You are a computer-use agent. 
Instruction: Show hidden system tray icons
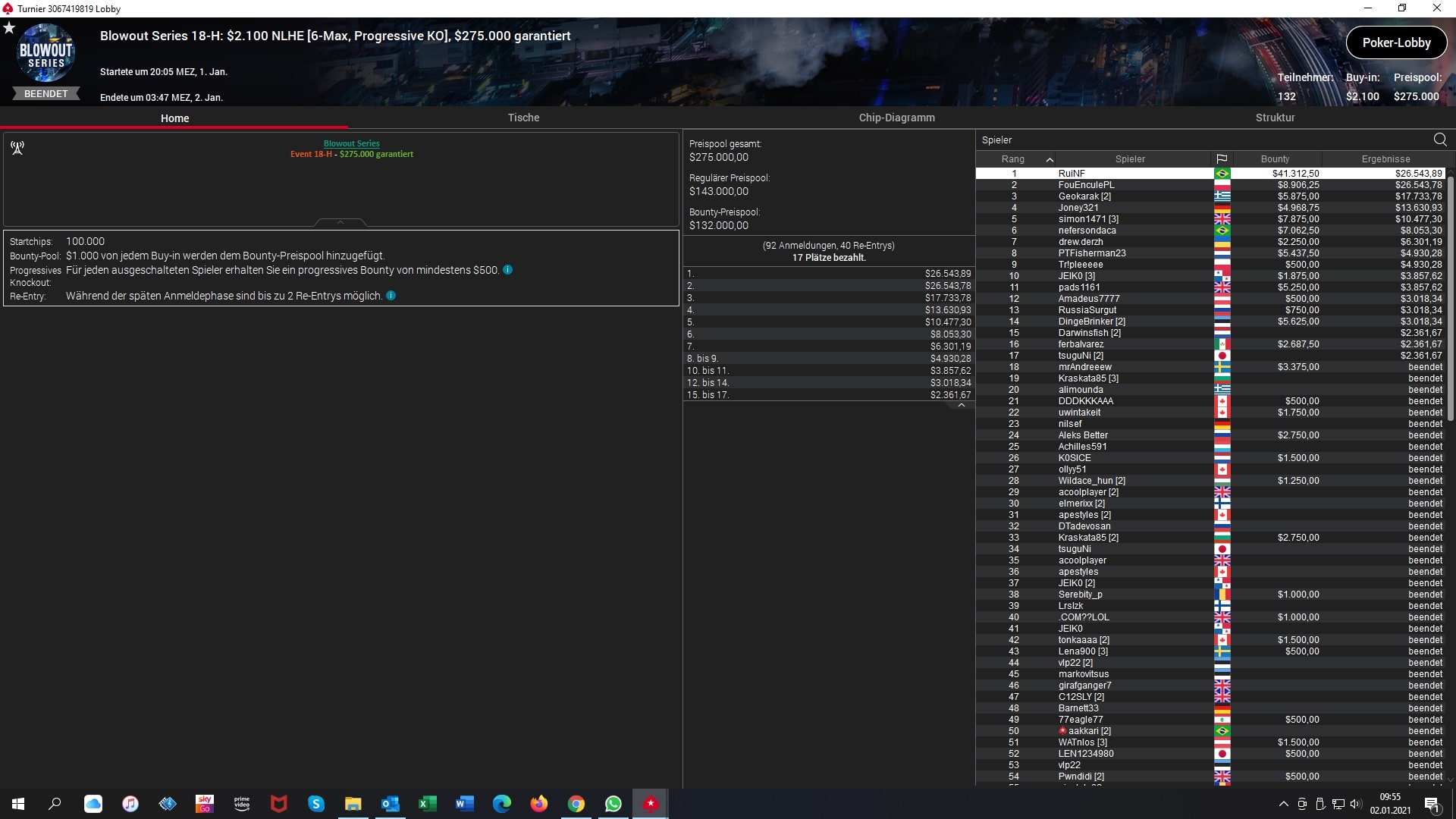click(1283, 804)
